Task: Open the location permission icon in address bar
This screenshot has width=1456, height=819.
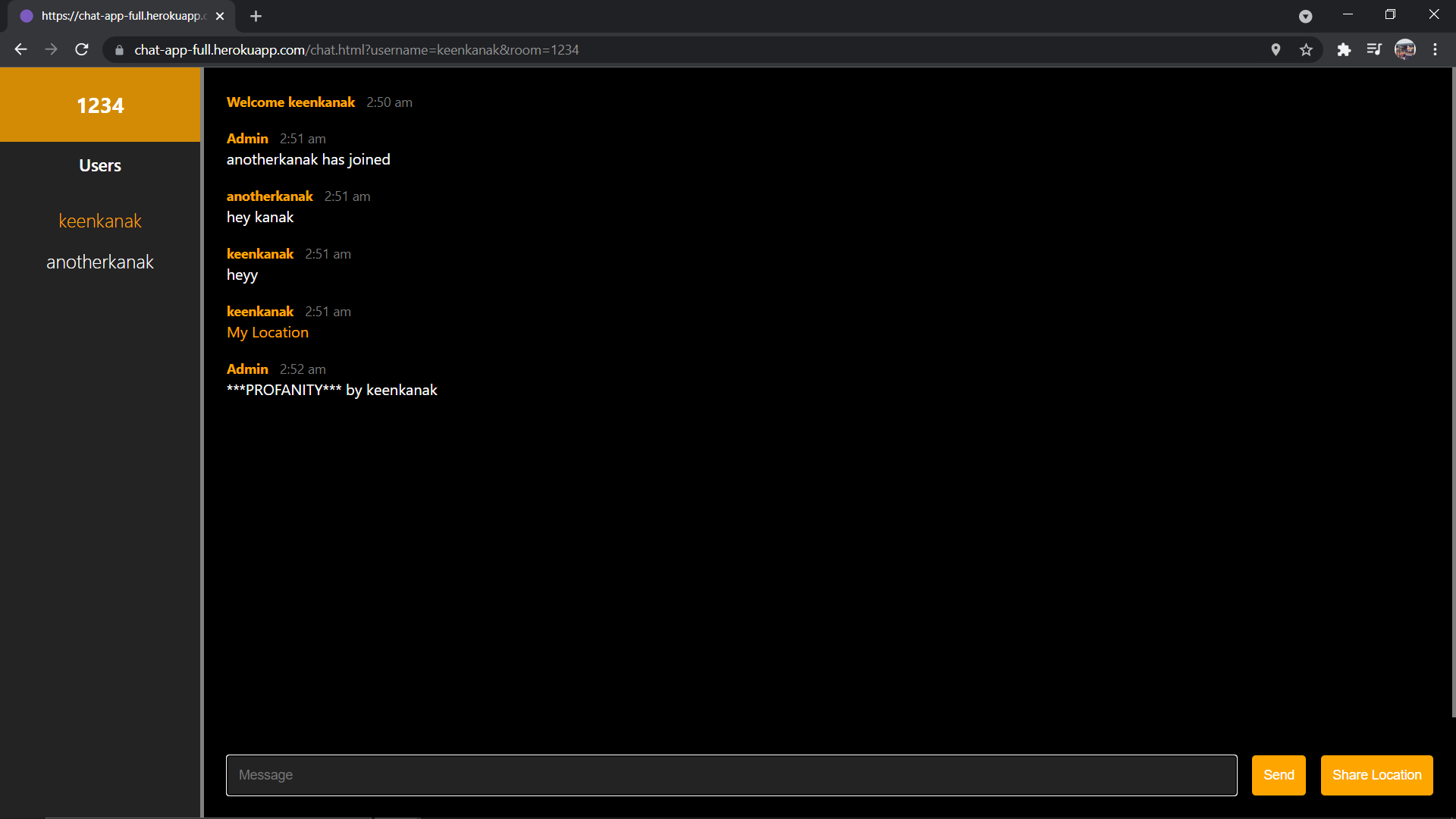Action: (x=1276, y=49)
